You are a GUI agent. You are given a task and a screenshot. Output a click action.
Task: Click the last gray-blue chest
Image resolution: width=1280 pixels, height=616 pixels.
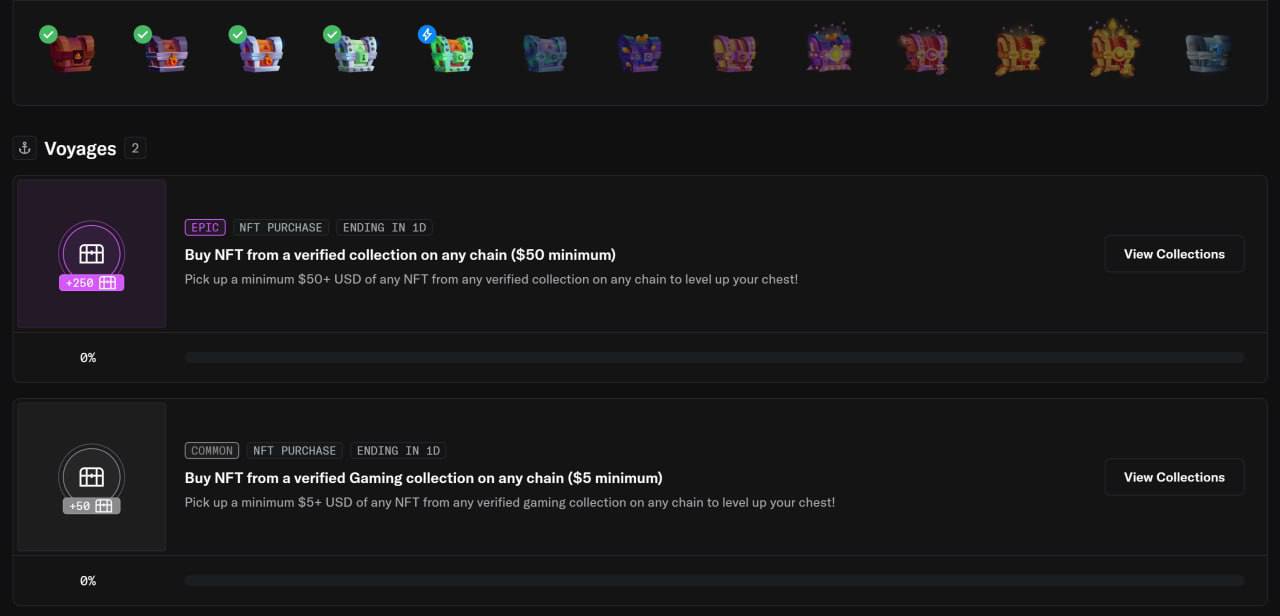click(1207, 53)
